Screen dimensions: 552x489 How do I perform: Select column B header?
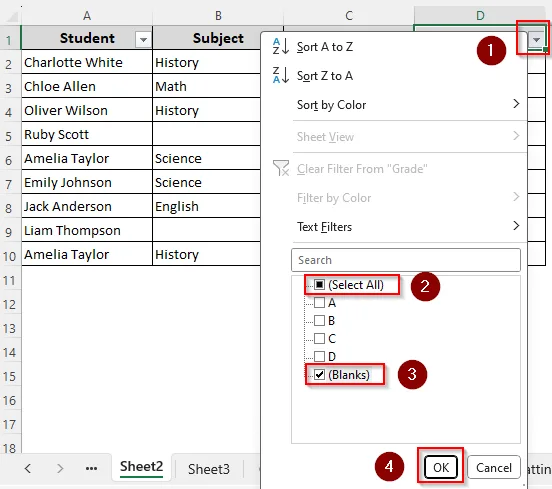click(x=218, y=16)
